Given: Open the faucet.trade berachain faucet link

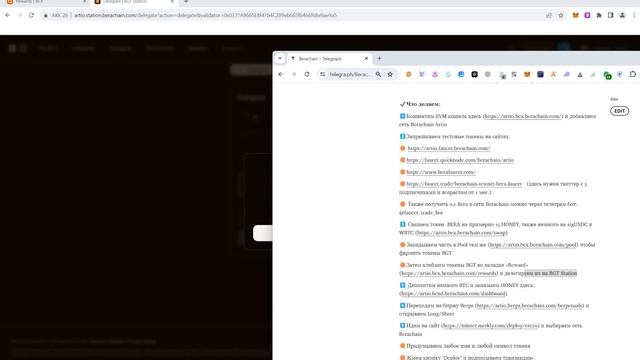Looking at the screenshot, I should pos(464,184).
